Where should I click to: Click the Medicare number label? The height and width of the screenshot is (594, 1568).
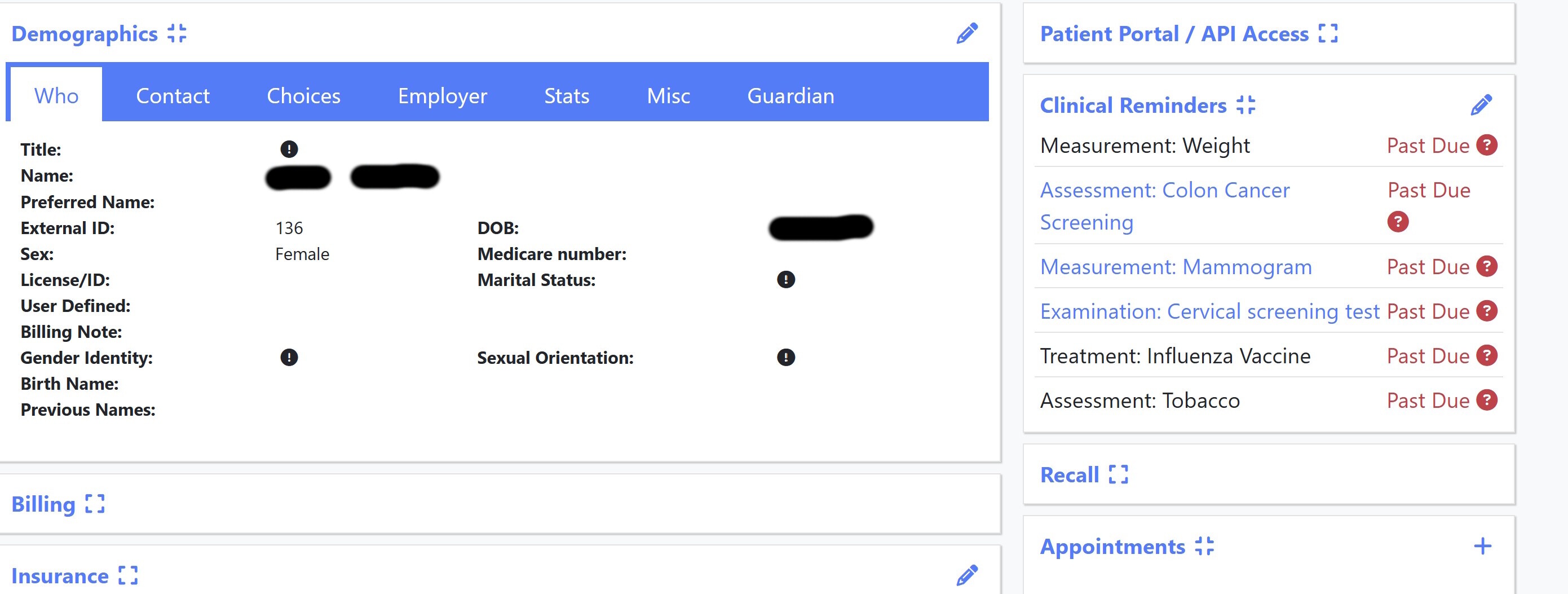pyautogui.click(x=551, y=254)
